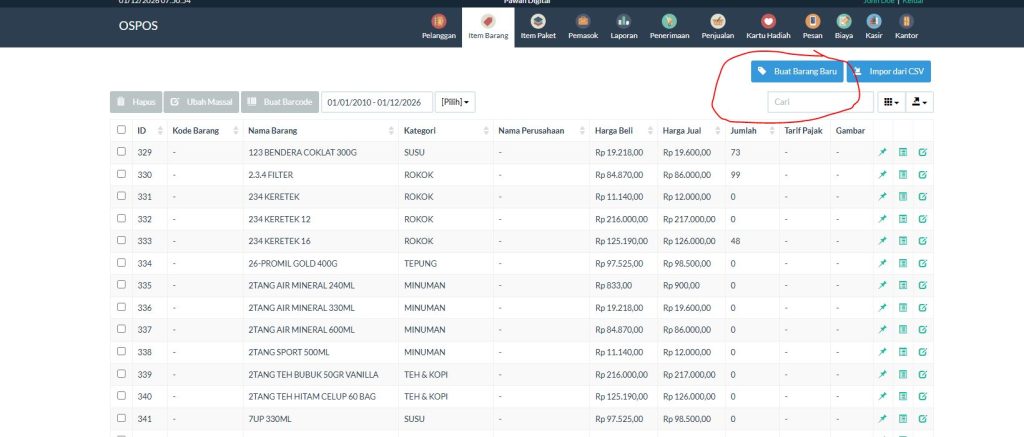Open the Laporan reports icon
Viewport: 1024px width, 437px height.
pyautogui.click(x=623, y=21)
